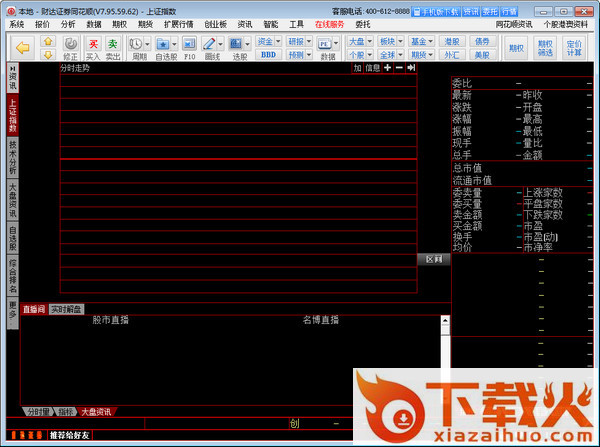Open the 分析 menu
The image size is (600, 447).
coord(68,24)
